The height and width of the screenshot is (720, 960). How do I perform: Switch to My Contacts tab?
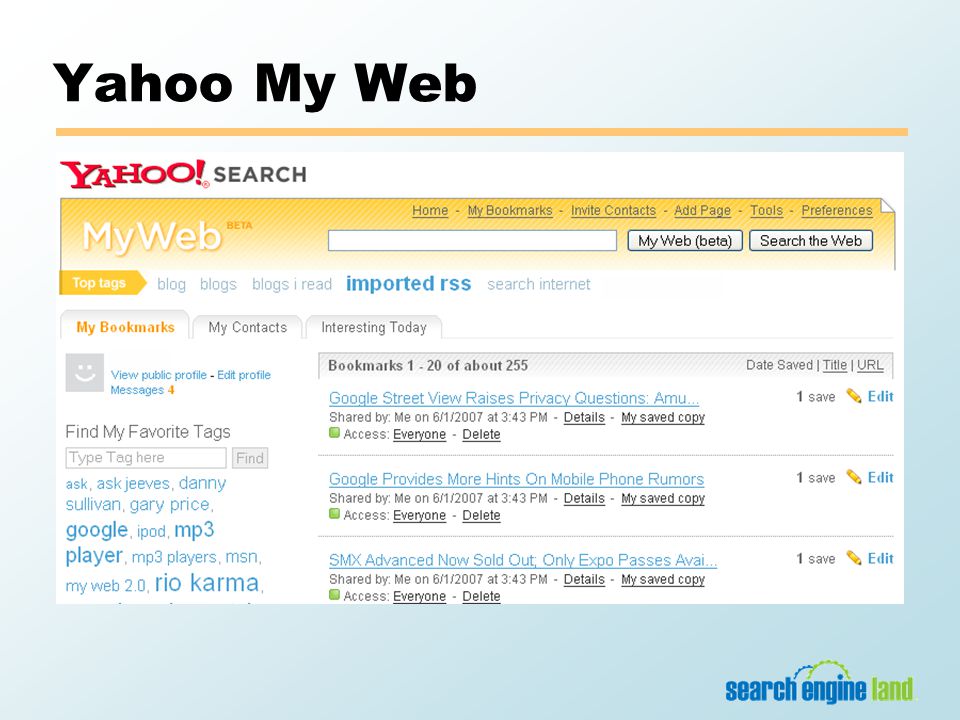click(x=247, y=327)
